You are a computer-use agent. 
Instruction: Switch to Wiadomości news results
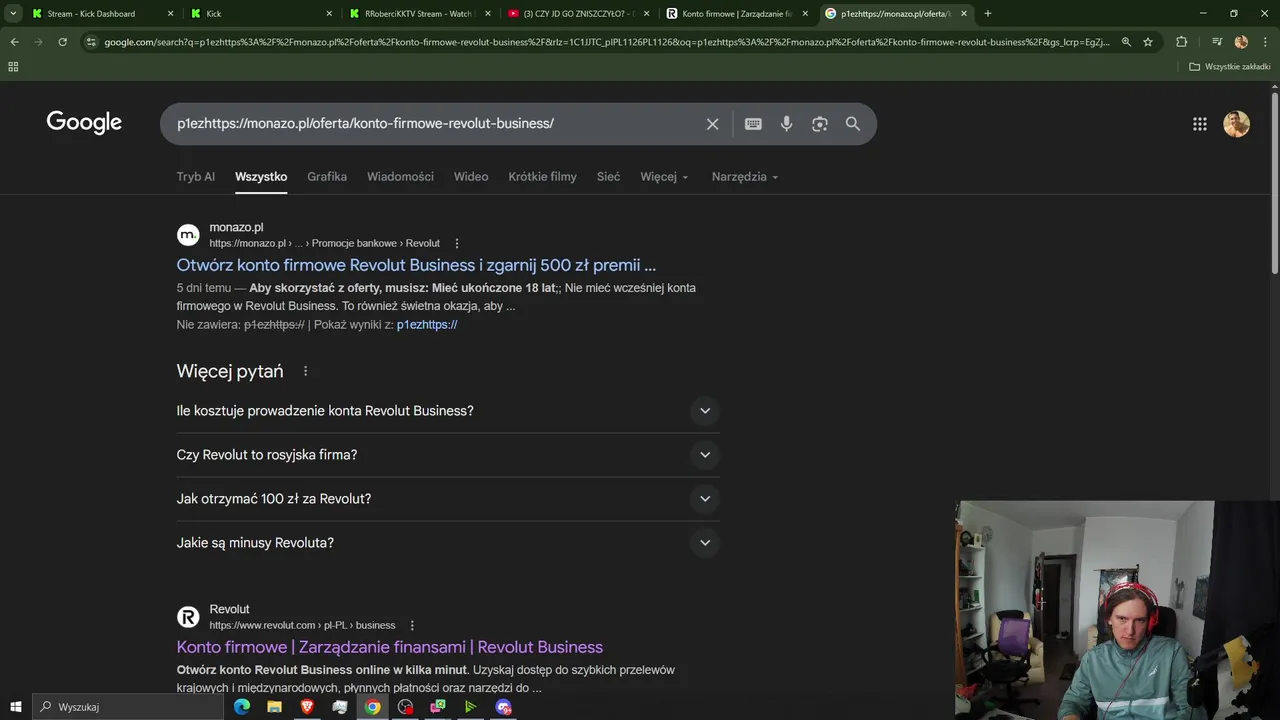(400, 177)
